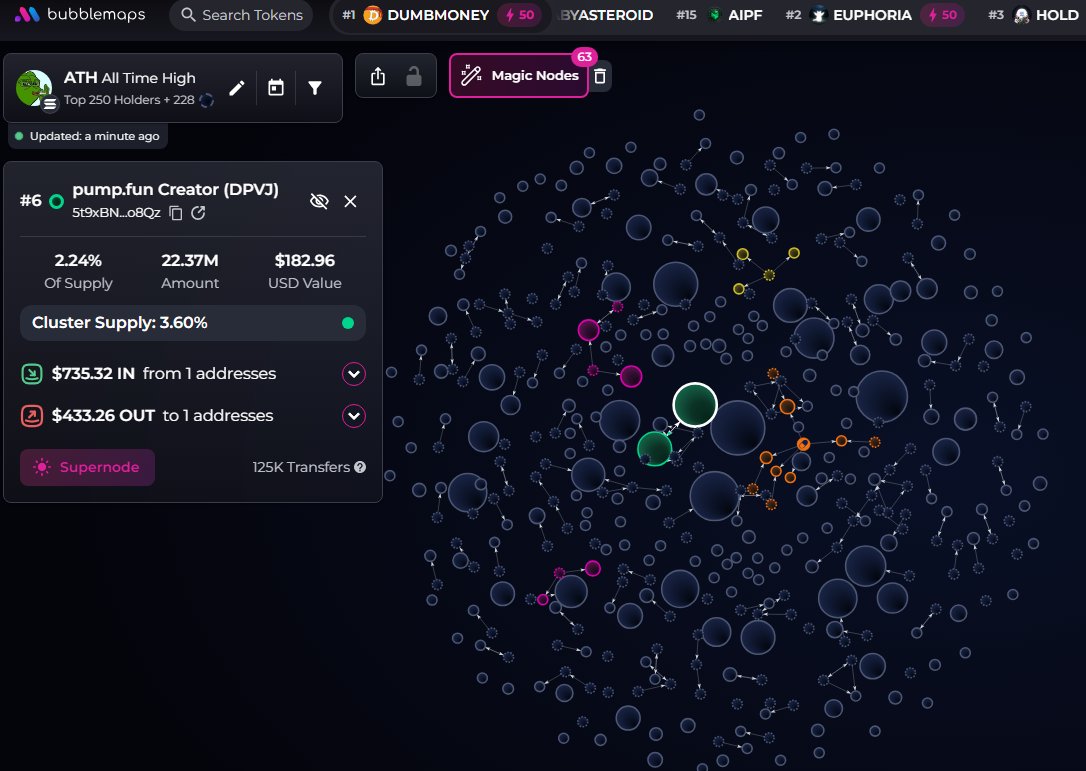
Task: Click the Supernode button
Action: (x=87, y=467)
